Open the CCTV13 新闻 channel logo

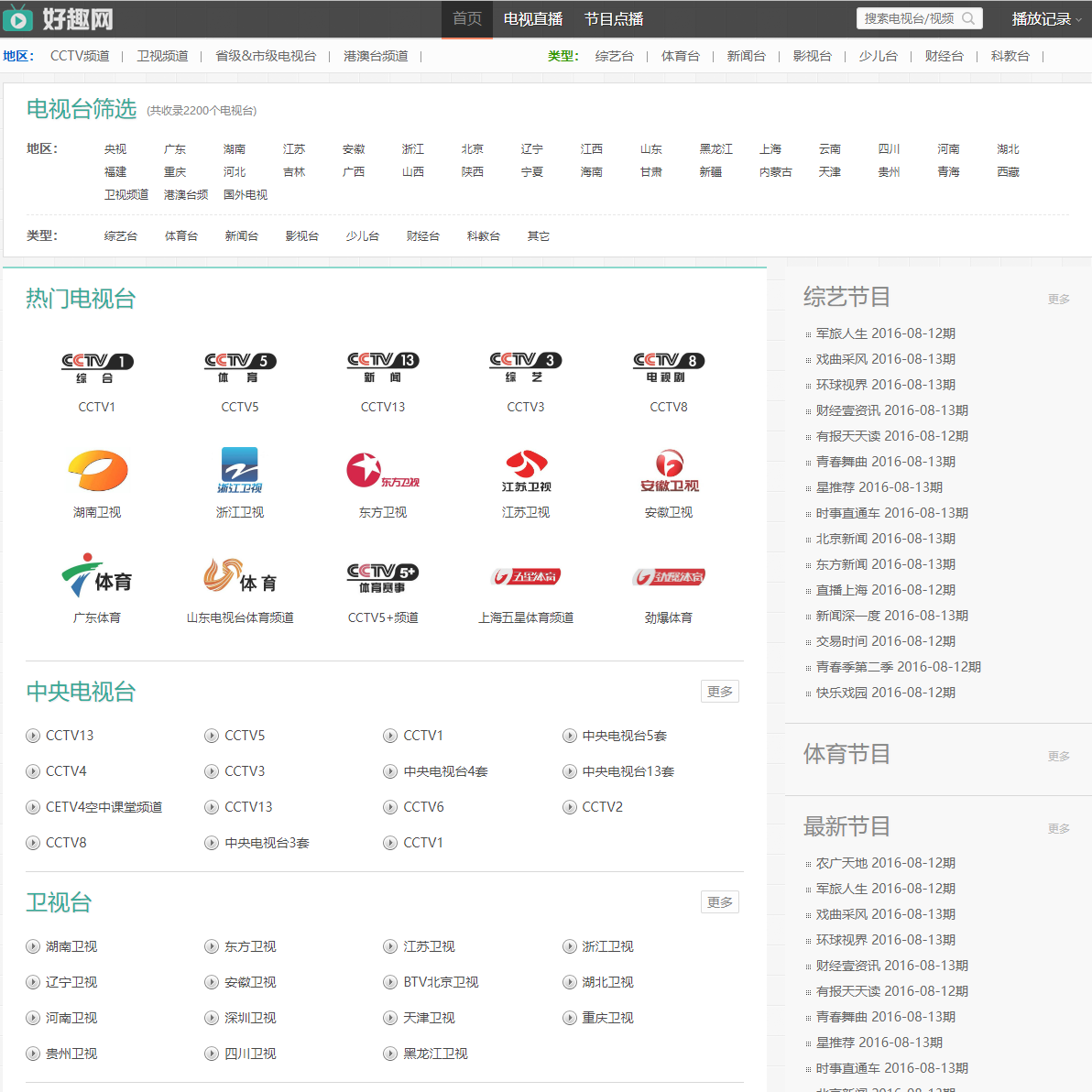click(383, 368)
